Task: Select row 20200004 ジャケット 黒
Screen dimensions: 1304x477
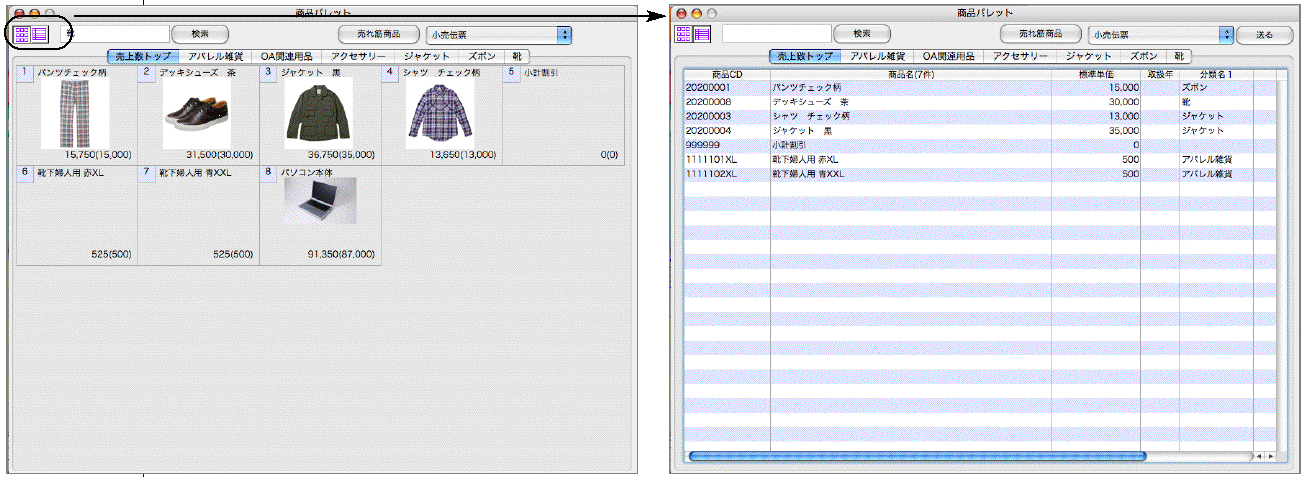Action: click(980, 130)
